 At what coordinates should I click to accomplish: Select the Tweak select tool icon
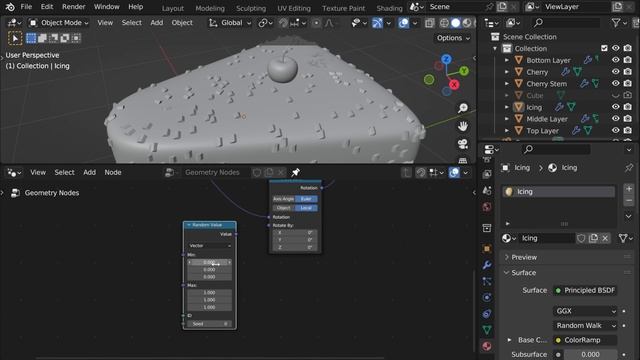tap(15, 38)
